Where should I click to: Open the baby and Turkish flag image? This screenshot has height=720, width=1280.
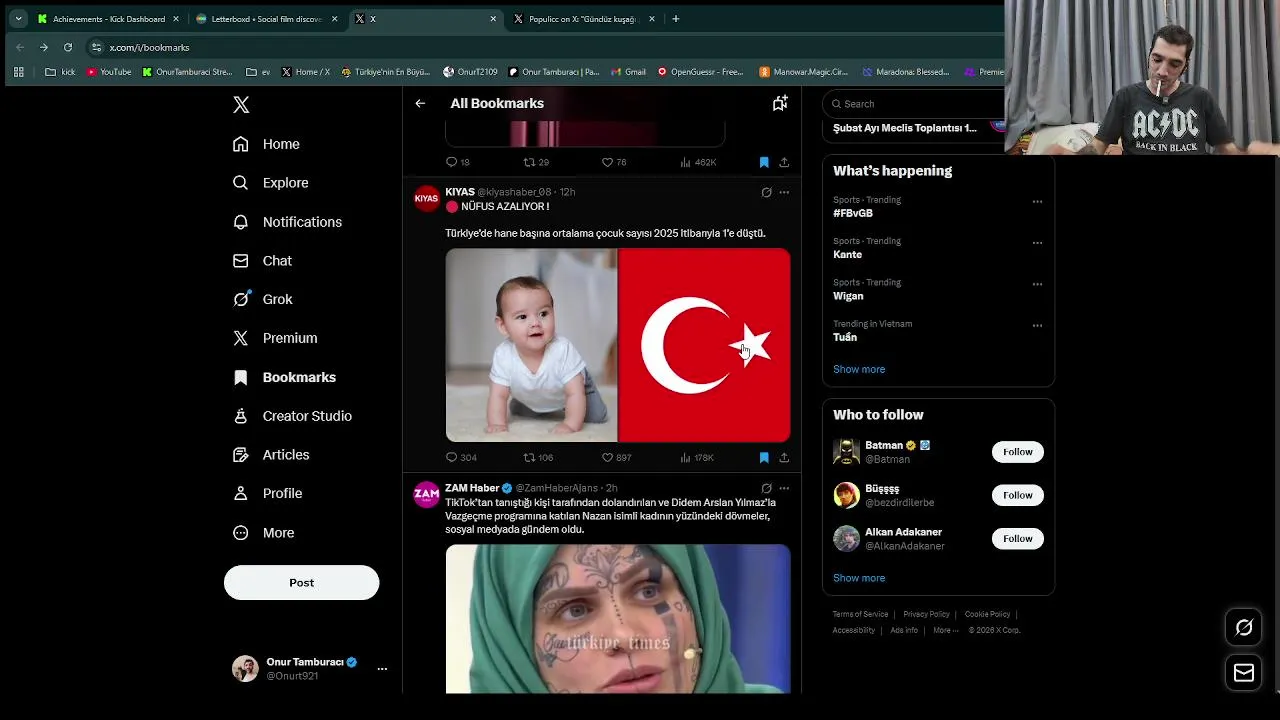618,345
